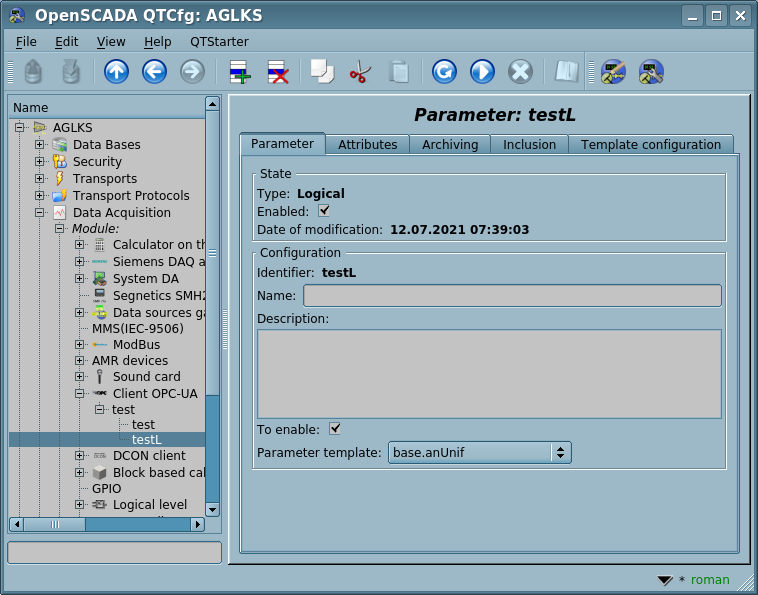Click into the Name input field
This screenshot has height=595, width=758.
(x=512, y=295)
